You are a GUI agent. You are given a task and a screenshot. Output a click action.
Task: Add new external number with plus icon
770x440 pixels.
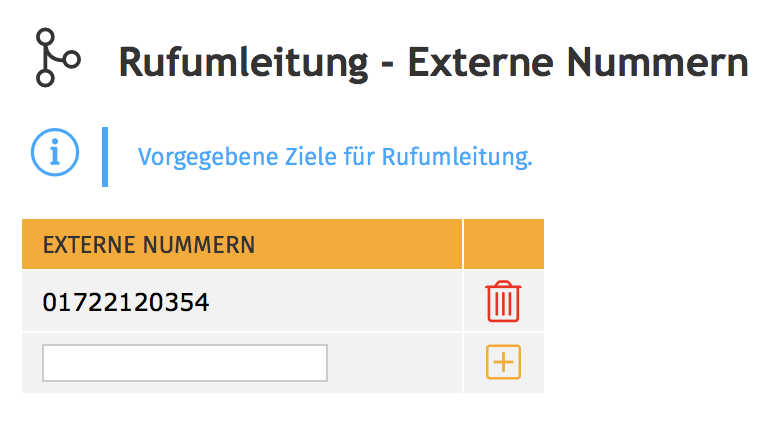(503, 362)
